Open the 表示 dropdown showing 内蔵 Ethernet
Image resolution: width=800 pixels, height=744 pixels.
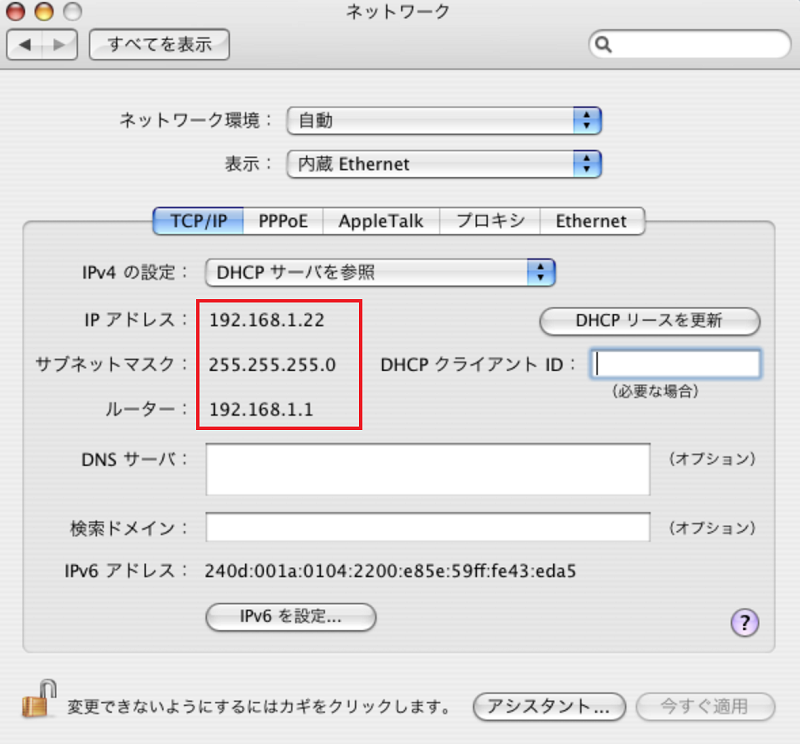[x=444, y=164]
